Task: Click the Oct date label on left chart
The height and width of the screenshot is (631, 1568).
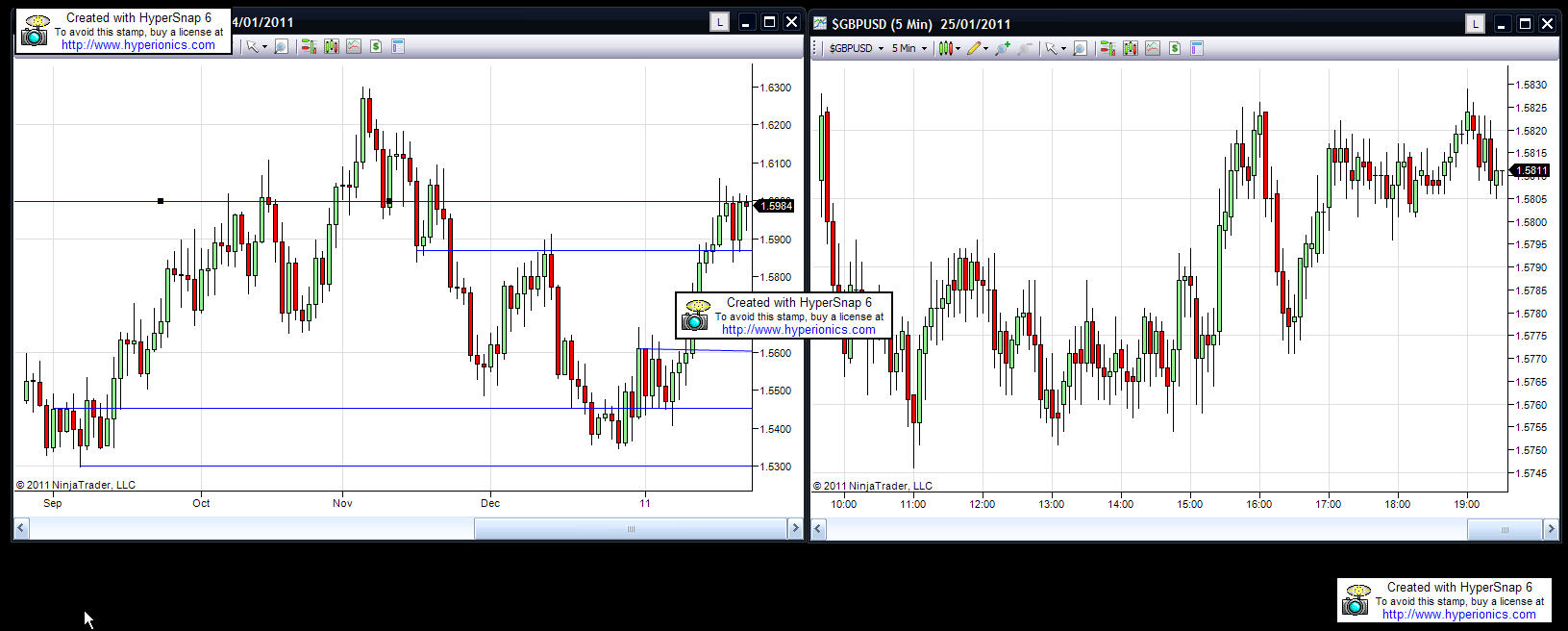Action: pos(201,503)
